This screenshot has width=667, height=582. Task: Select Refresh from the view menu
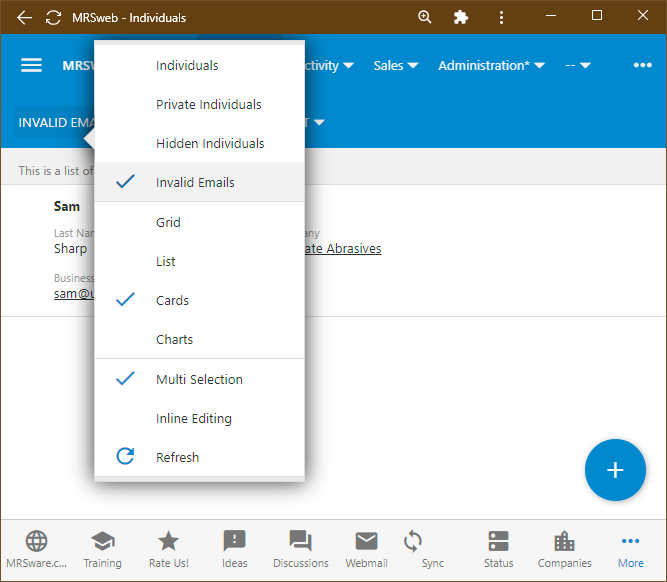pos(199,457)
